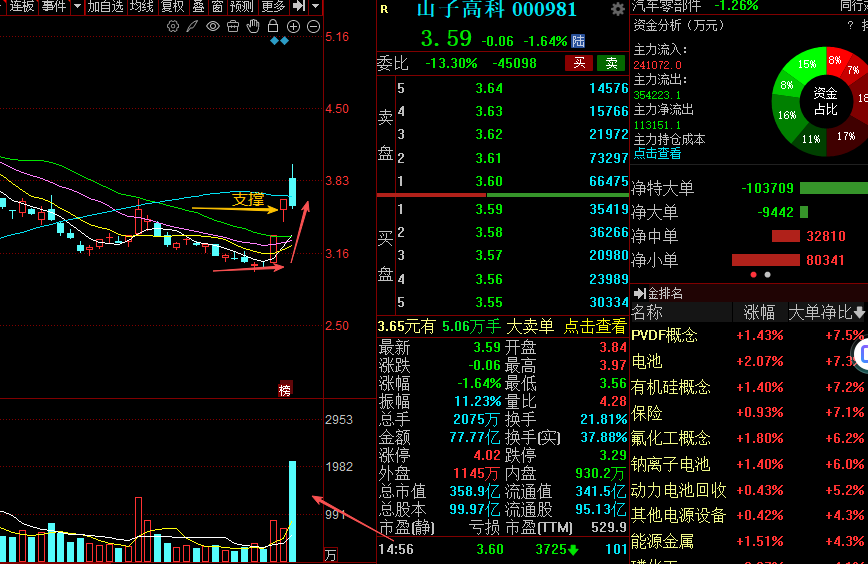Click sell level 1 price 3.60
The width and height of the screenshot is (868, 564).
point(489,182)
